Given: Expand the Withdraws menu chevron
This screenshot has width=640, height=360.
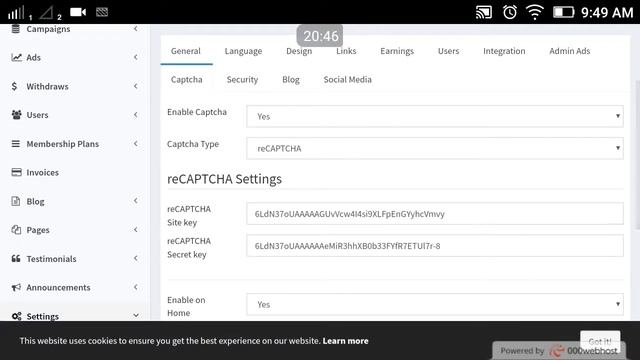Looking at the screenshot, I should [x=136, y=86].
